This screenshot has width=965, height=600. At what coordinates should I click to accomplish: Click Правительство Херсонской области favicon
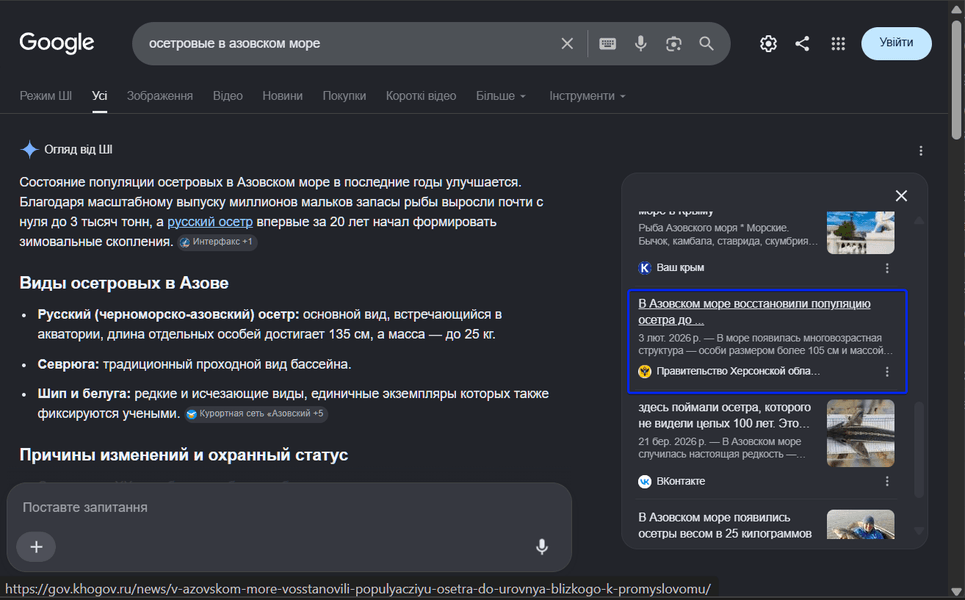[644, 372]
